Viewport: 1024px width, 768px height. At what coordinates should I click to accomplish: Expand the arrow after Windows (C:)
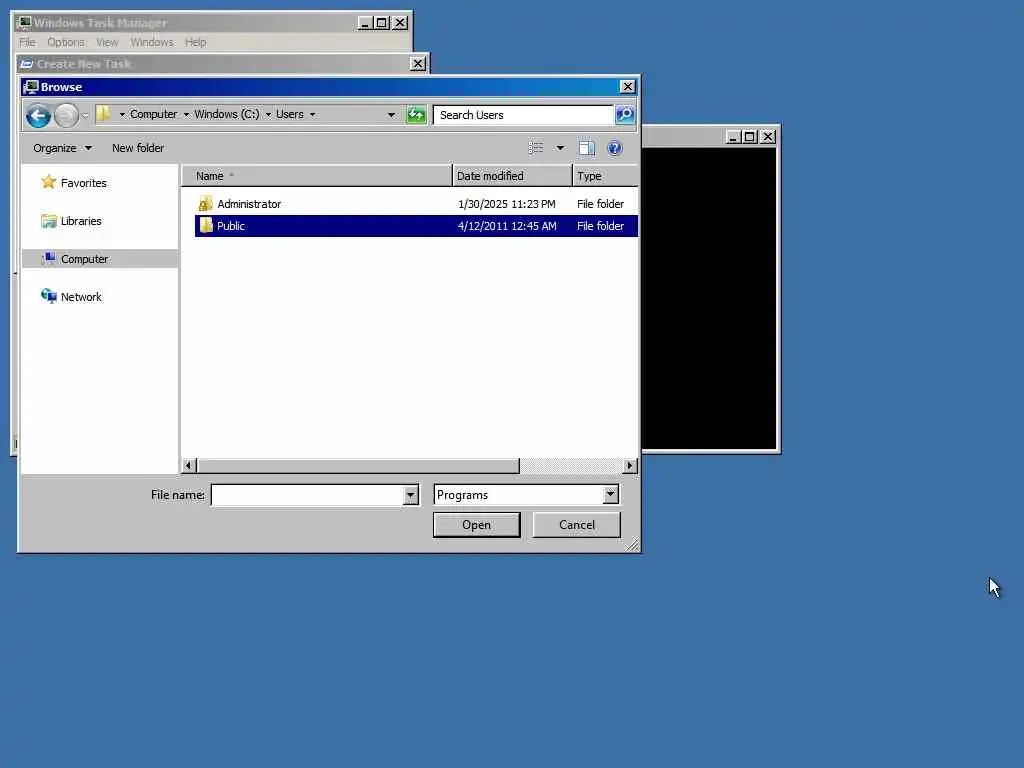tap(268, 115)
